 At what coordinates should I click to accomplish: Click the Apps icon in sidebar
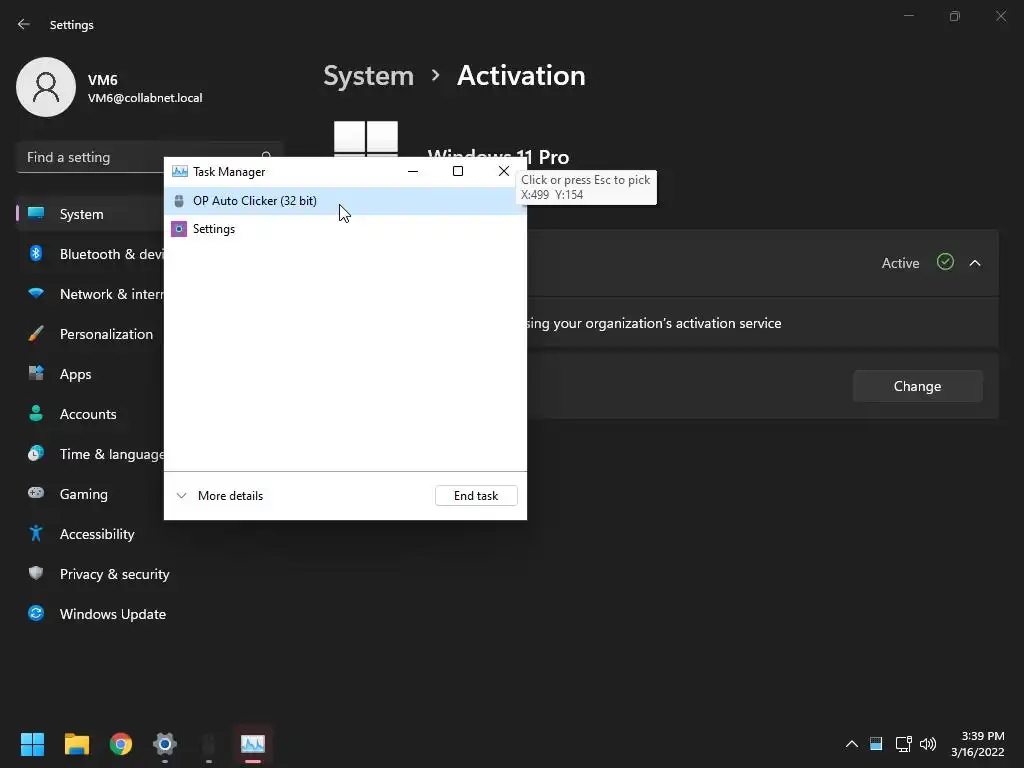36,373
